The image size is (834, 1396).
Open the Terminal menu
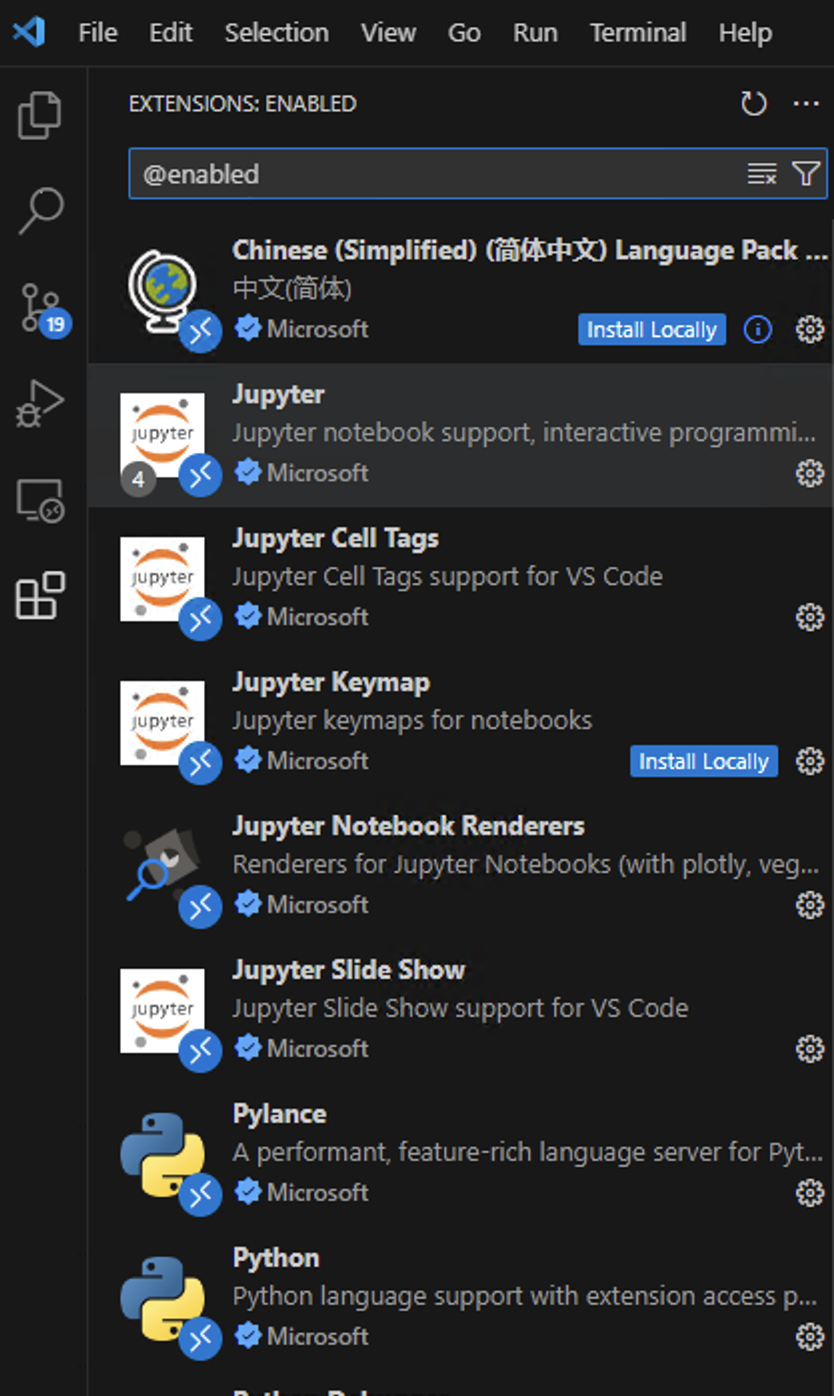click(x=637, y=33)
